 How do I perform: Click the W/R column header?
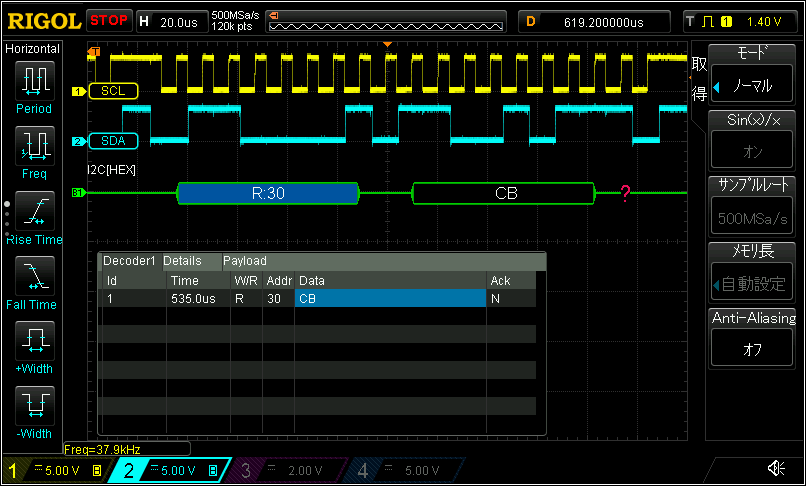[x=246, y=281]
